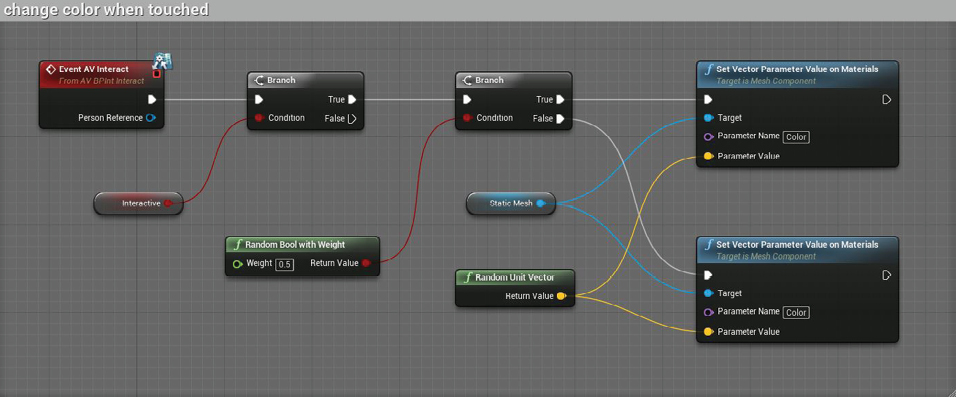Click the lower Set Vector node's exec output pin
This screenshot has width=956, height=397.
coord(887,276)
